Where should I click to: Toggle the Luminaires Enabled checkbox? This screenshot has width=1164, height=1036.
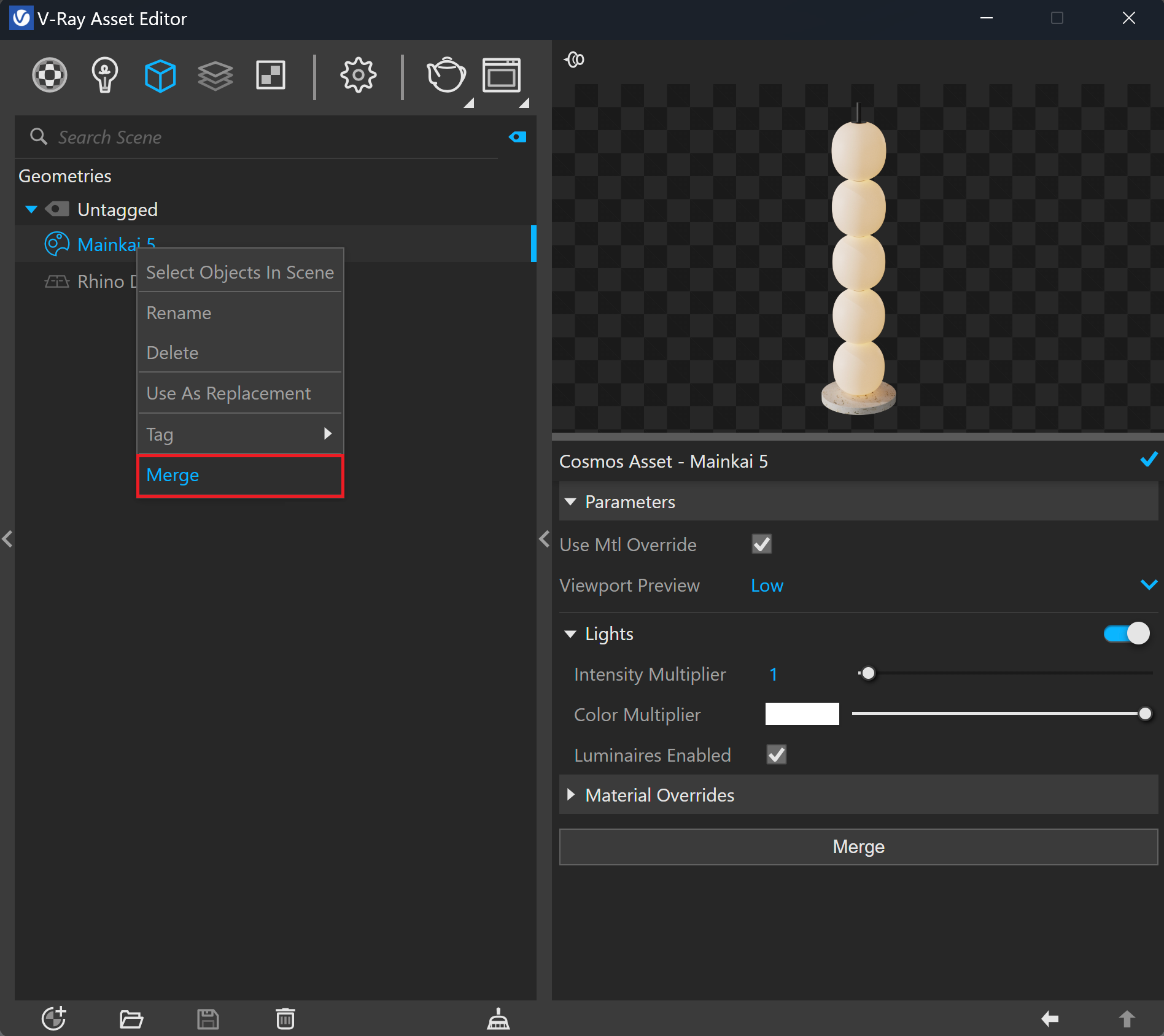(x=777, y=754)
